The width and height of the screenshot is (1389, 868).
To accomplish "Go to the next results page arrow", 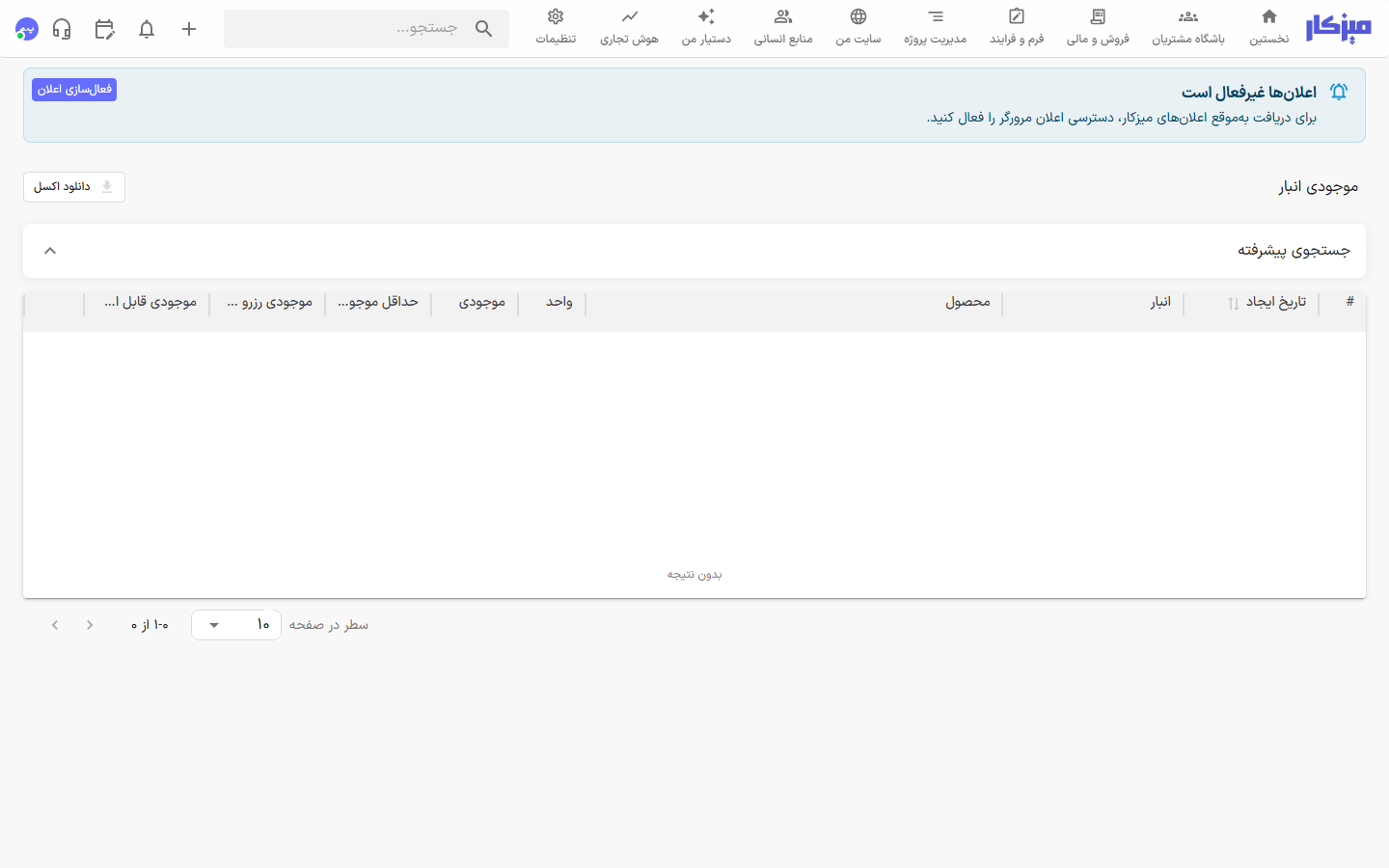I will [55, 625].
